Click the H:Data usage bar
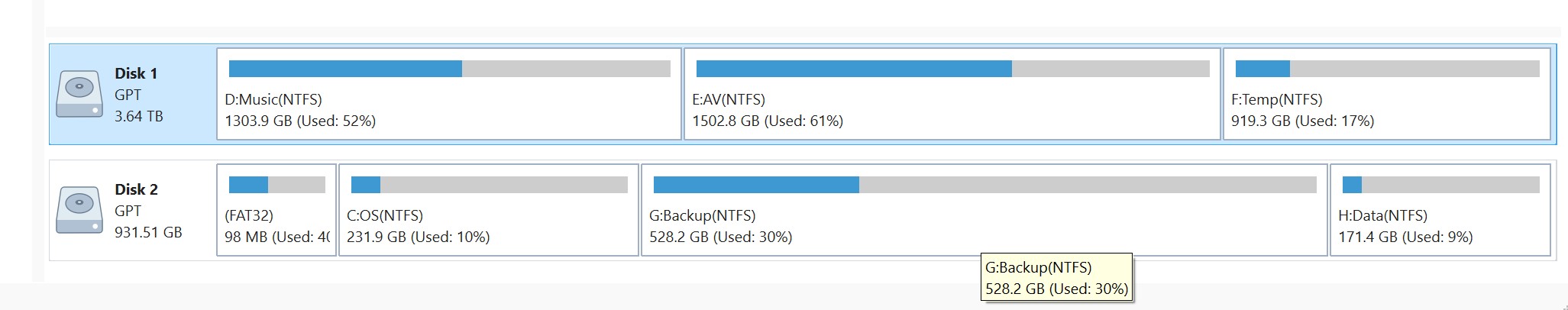 pos(1441,185)
